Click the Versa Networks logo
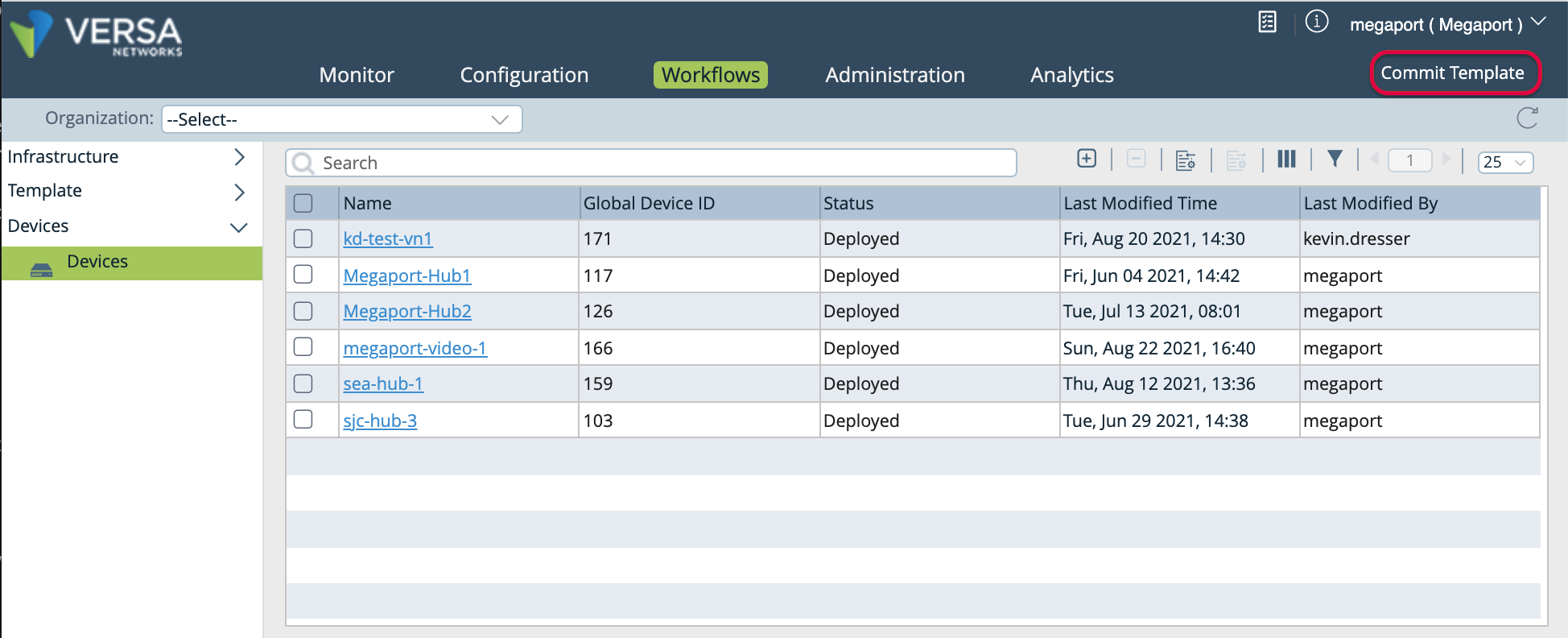Image resolution: width=1568 pixels, height=638 pixels. [x=97, y=35]
